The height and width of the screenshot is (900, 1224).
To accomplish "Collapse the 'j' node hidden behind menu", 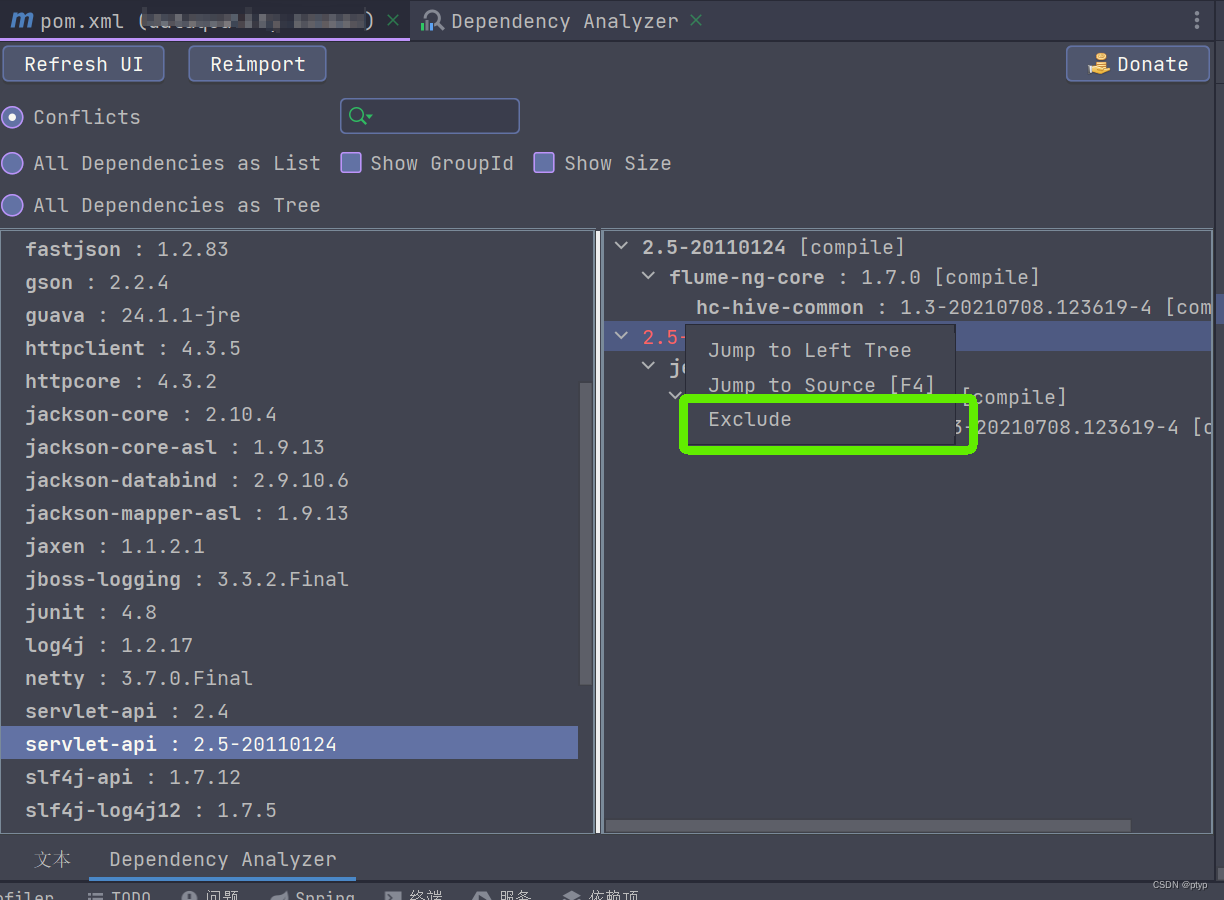I will 648,367.
